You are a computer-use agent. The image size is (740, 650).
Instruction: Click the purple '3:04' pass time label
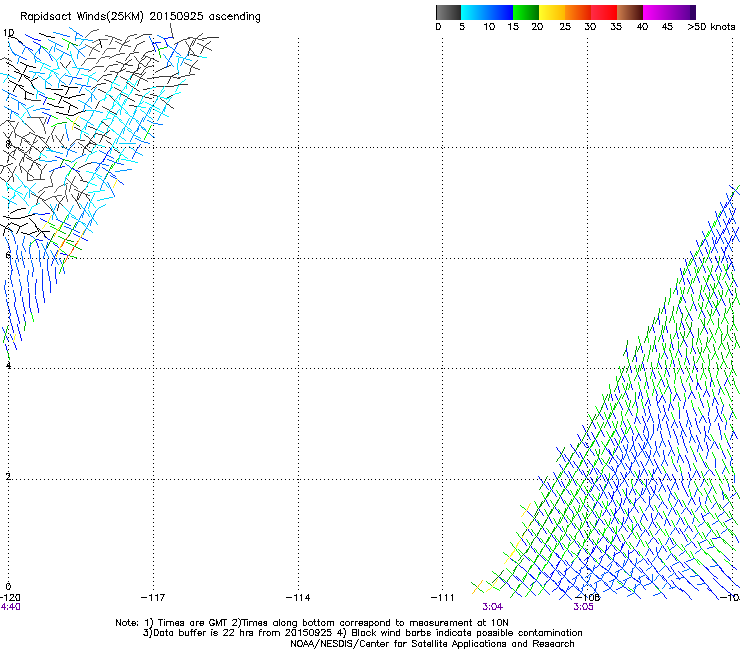click(492, 607)
